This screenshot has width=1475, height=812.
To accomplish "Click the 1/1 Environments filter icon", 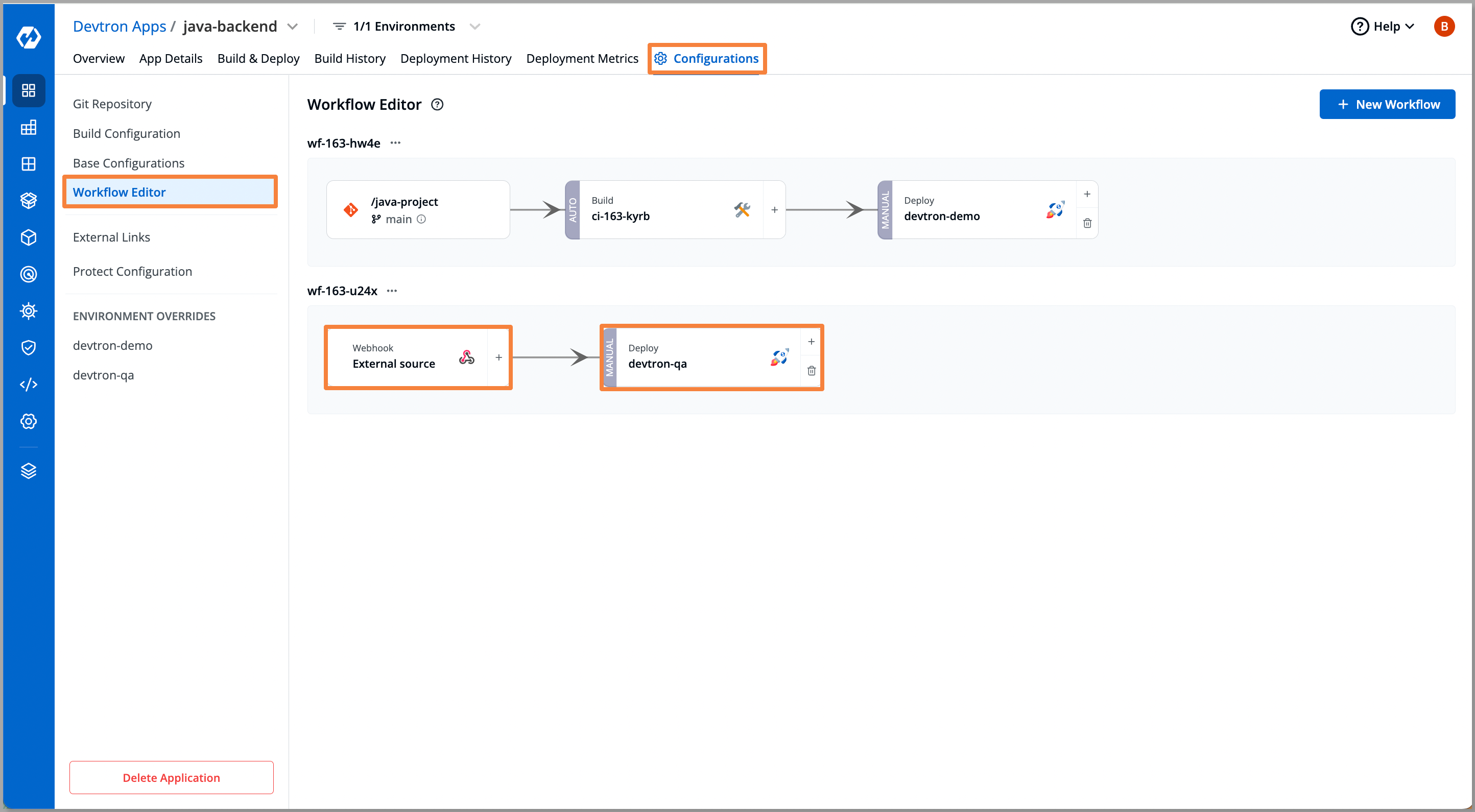I will pos(340,27).
